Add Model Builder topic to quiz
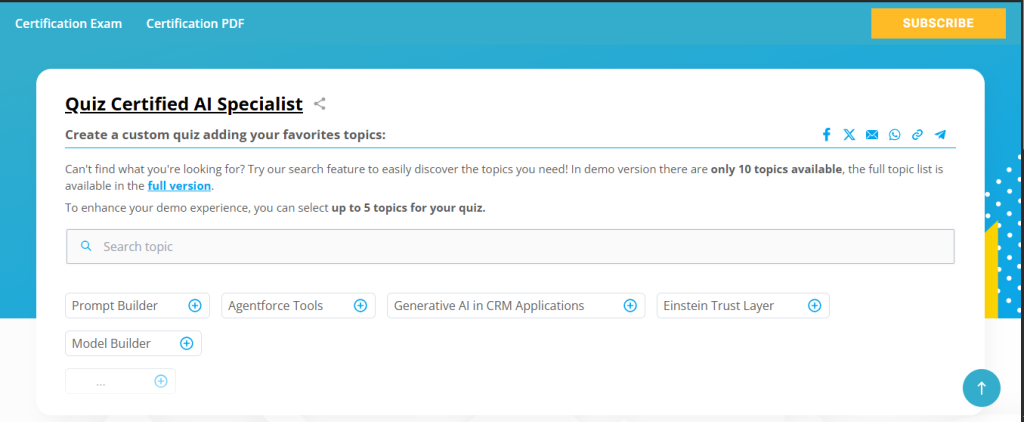 click(x=186, y=344)
